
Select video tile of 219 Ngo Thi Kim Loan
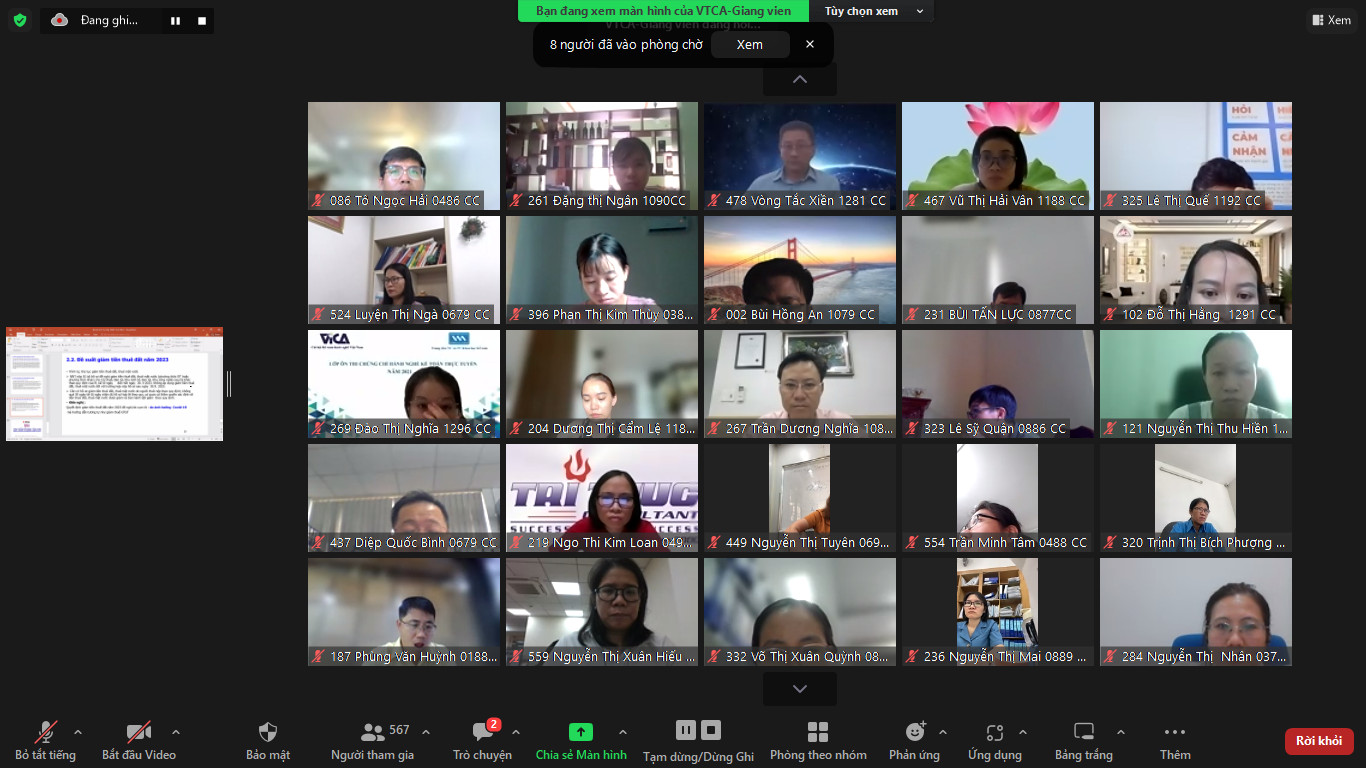[602, 498]
